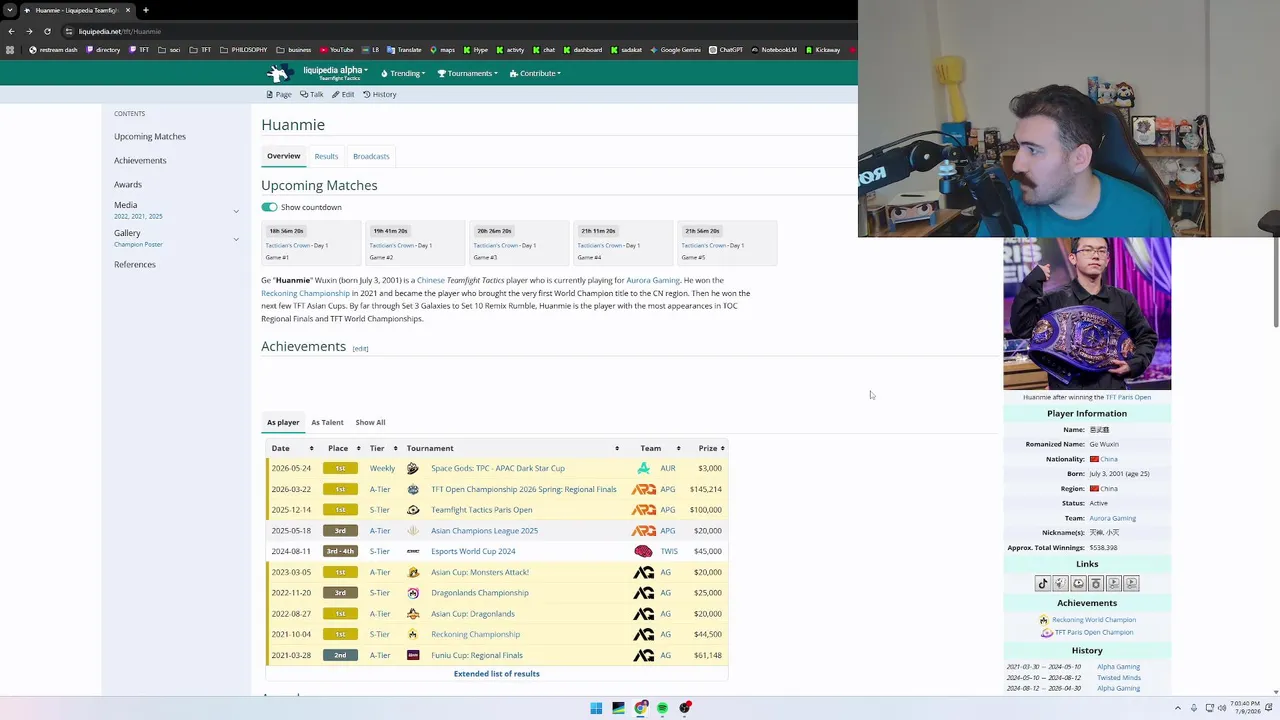Click Huanmie's infobox photo
This screenshot has height=720, width=1280.
tap(1087, 313)
